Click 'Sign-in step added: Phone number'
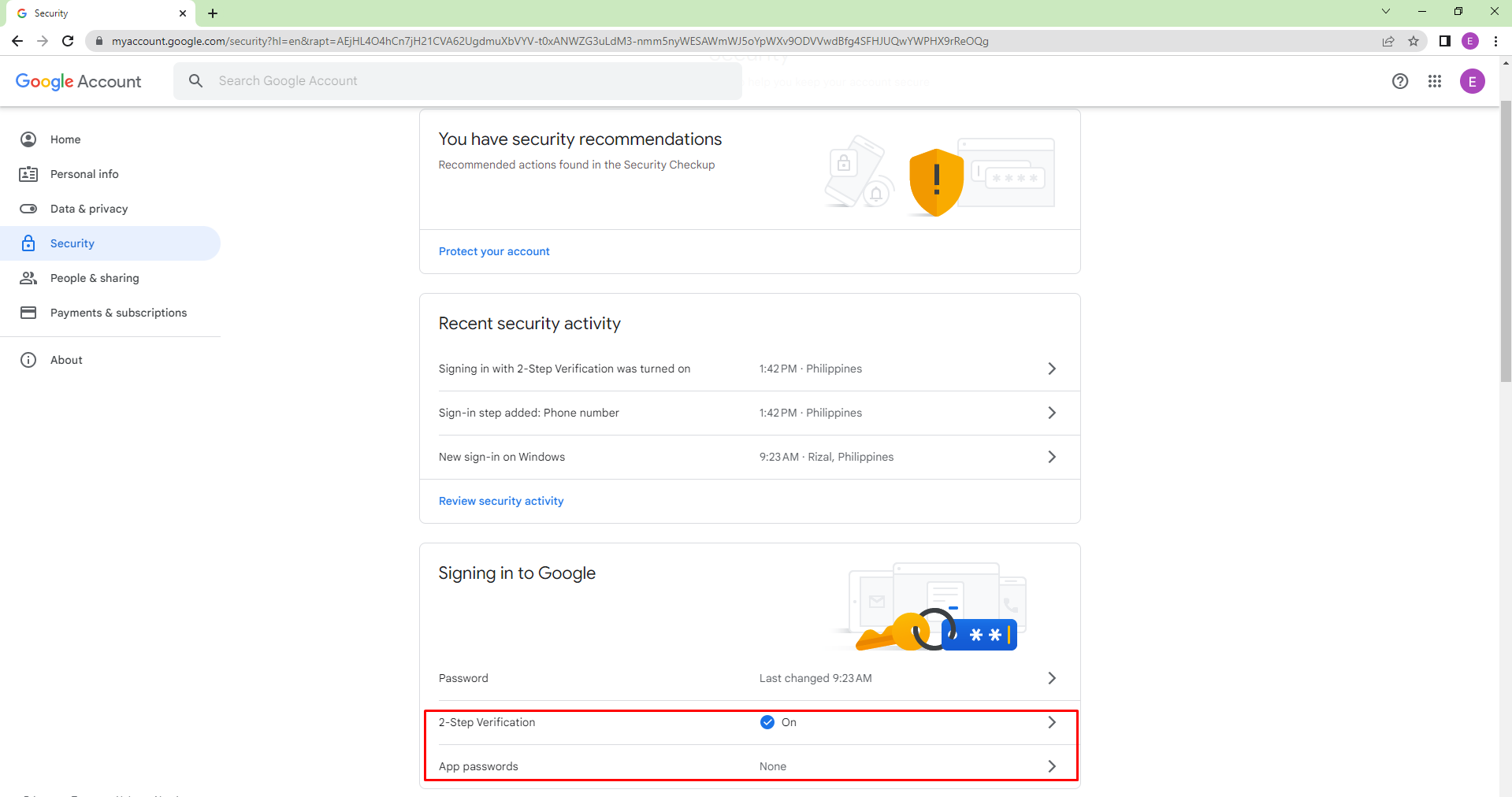The image size is (1512, 797). point(529,413)
